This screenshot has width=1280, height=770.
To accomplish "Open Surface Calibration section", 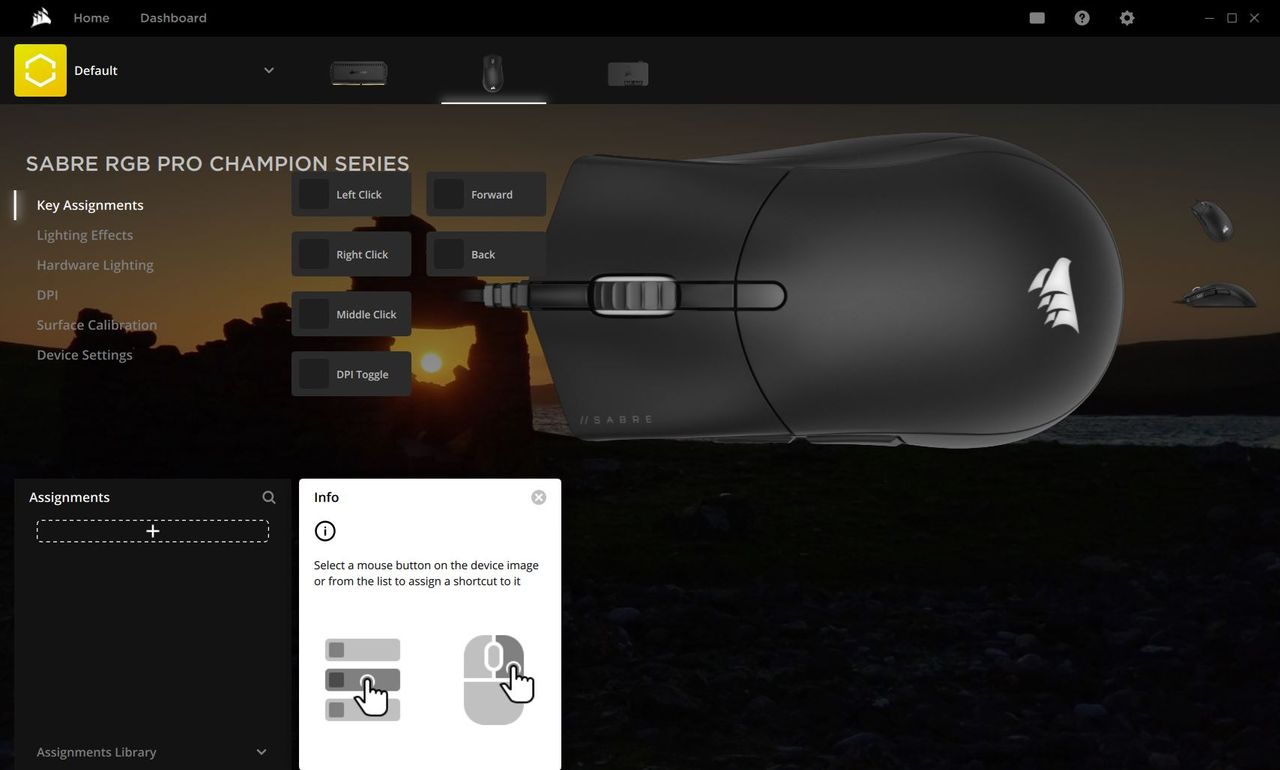I will 97,325.
